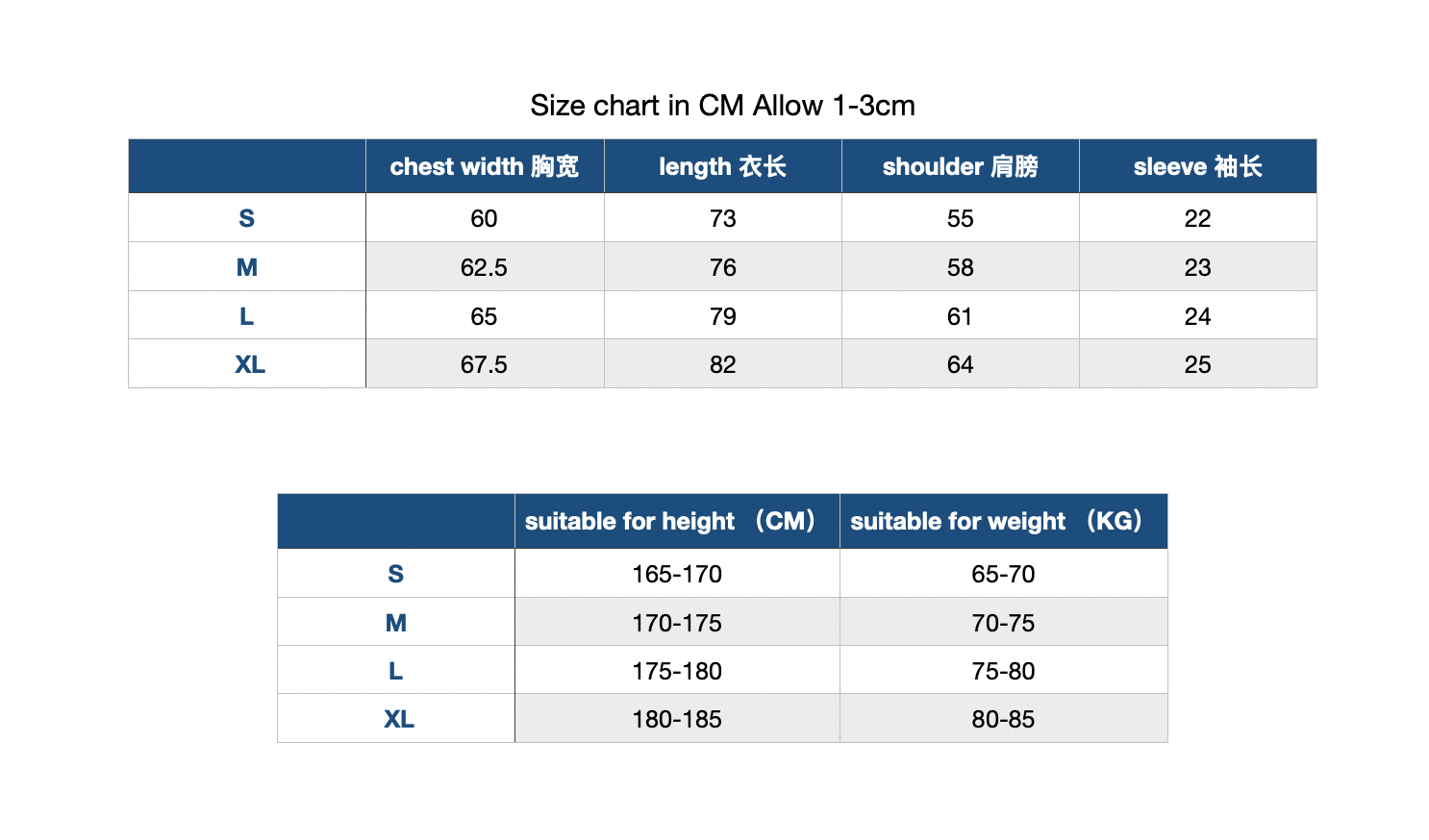Click the 165-170 height cell
This screenshot has width=1429, height=840.
pos(677,574)
